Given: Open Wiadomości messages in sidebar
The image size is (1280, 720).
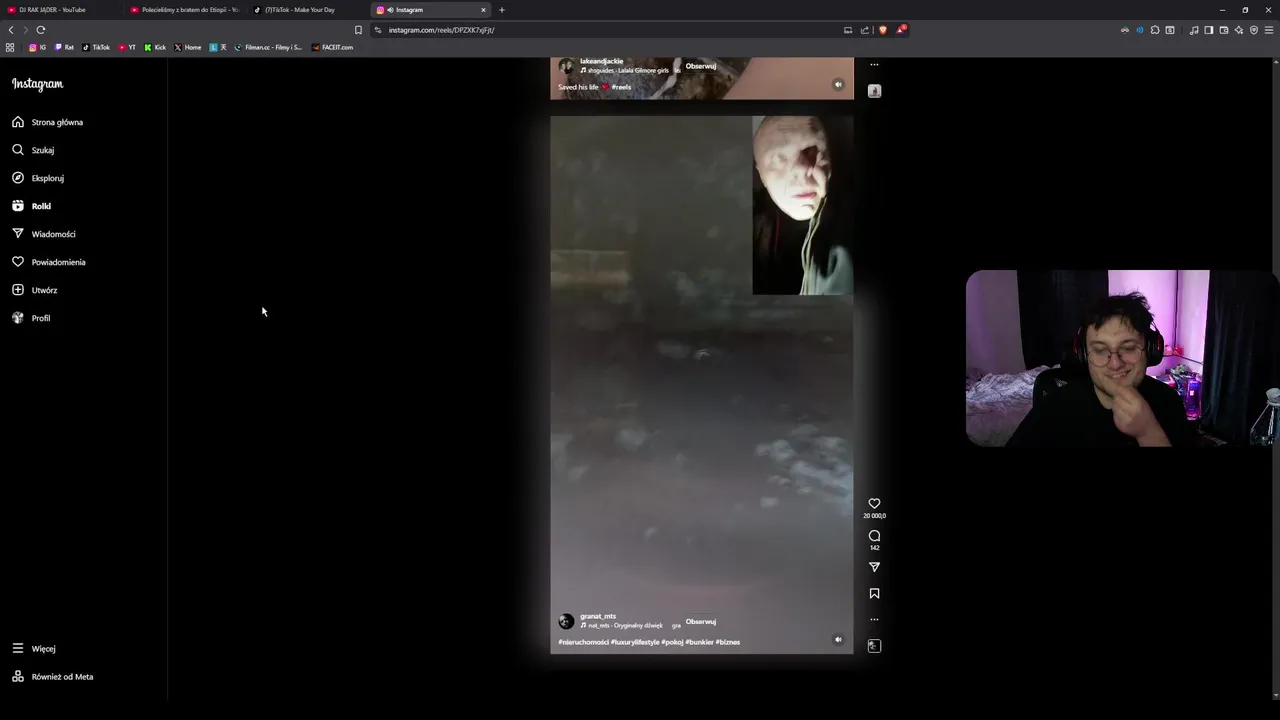Looking at the screenshot, I should click(44, 234).
